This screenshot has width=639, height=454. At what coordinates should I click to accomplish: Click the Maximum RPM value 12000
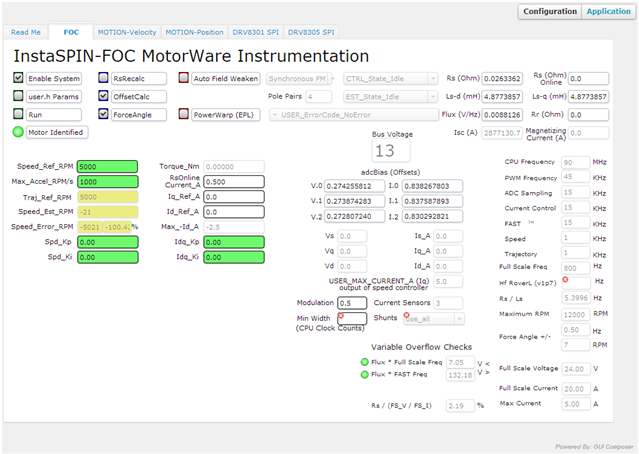click(x=575, y=315)
